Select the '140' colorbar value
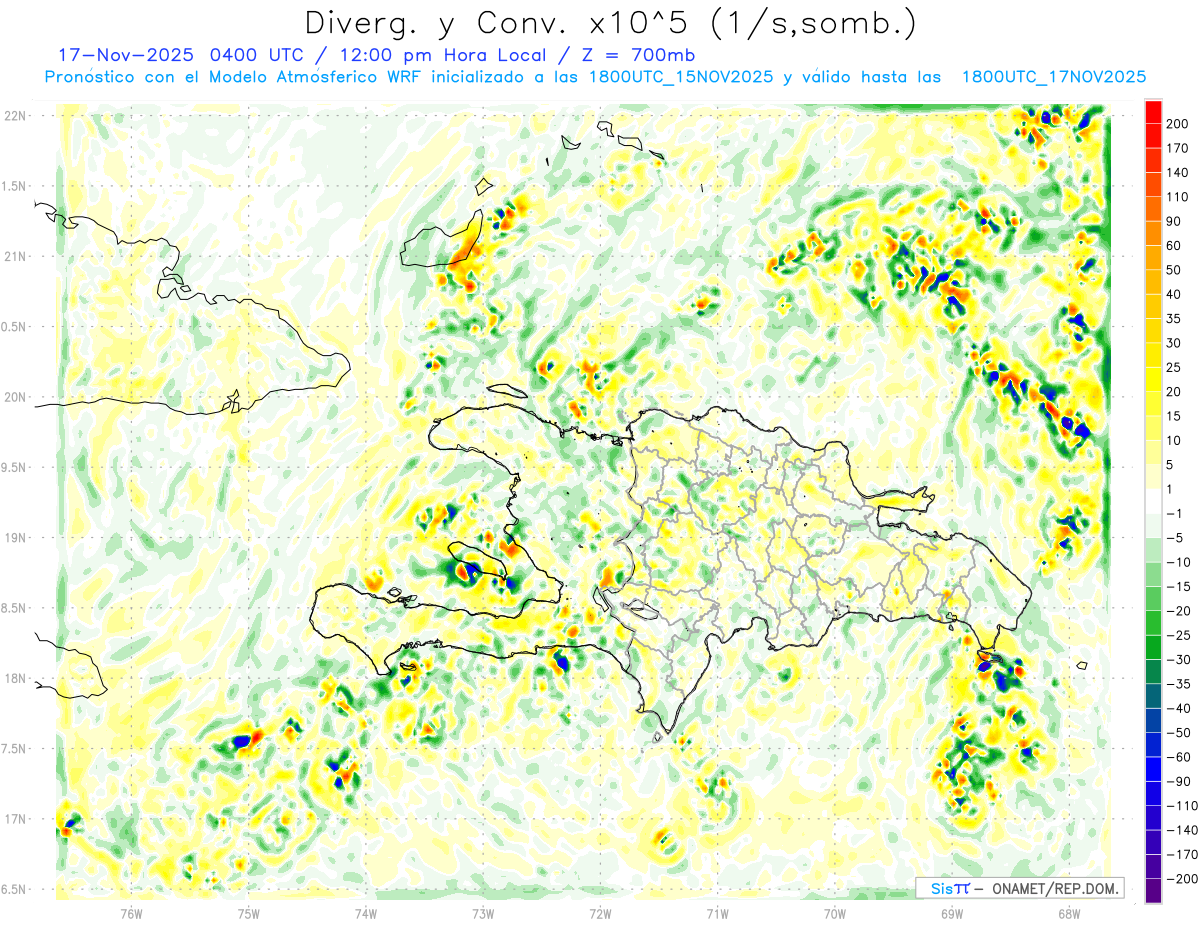The image size is (1200, 927). [1177, 172]
